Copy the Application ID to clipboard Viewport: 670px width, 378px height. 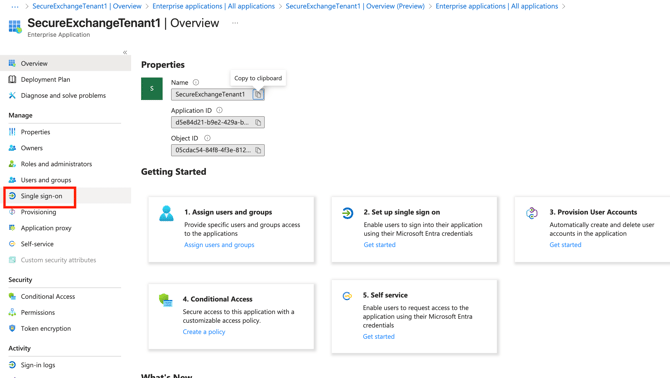[x=258, y=123]
